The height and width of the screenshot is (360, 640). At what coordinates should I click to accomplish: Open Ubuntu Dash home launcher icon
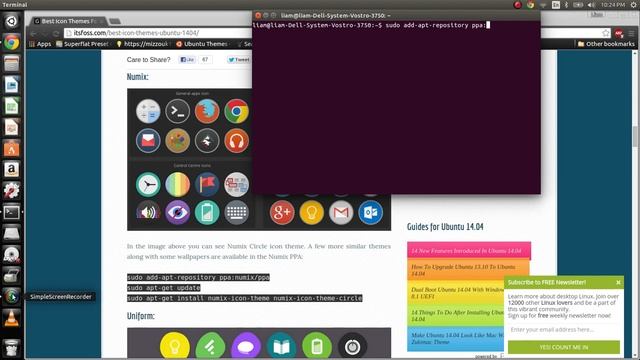click(x=11, y=21)
